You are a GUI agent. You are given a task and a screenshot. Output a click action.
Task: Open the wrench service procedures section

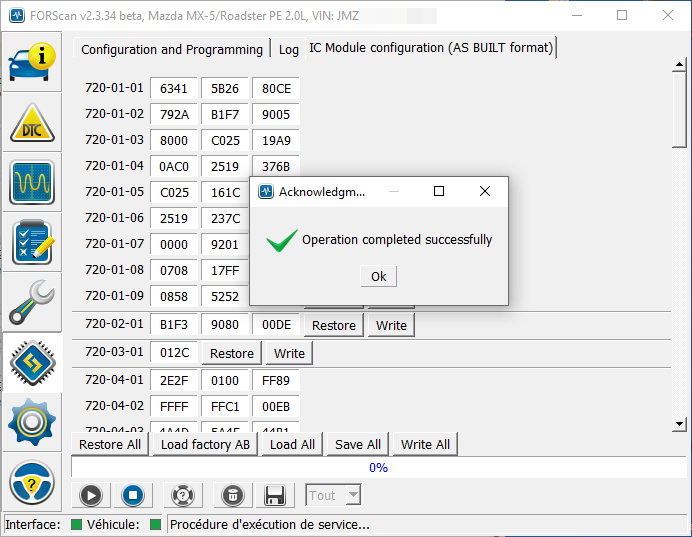[x=32, y=302]
